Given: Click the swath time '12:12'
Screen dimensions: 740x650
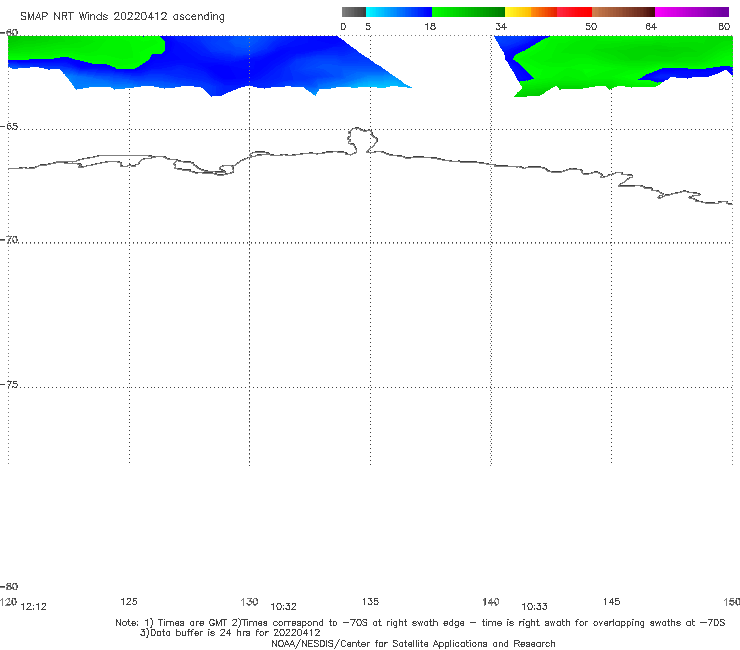Looking at the screenshot, I should [34, 607].
